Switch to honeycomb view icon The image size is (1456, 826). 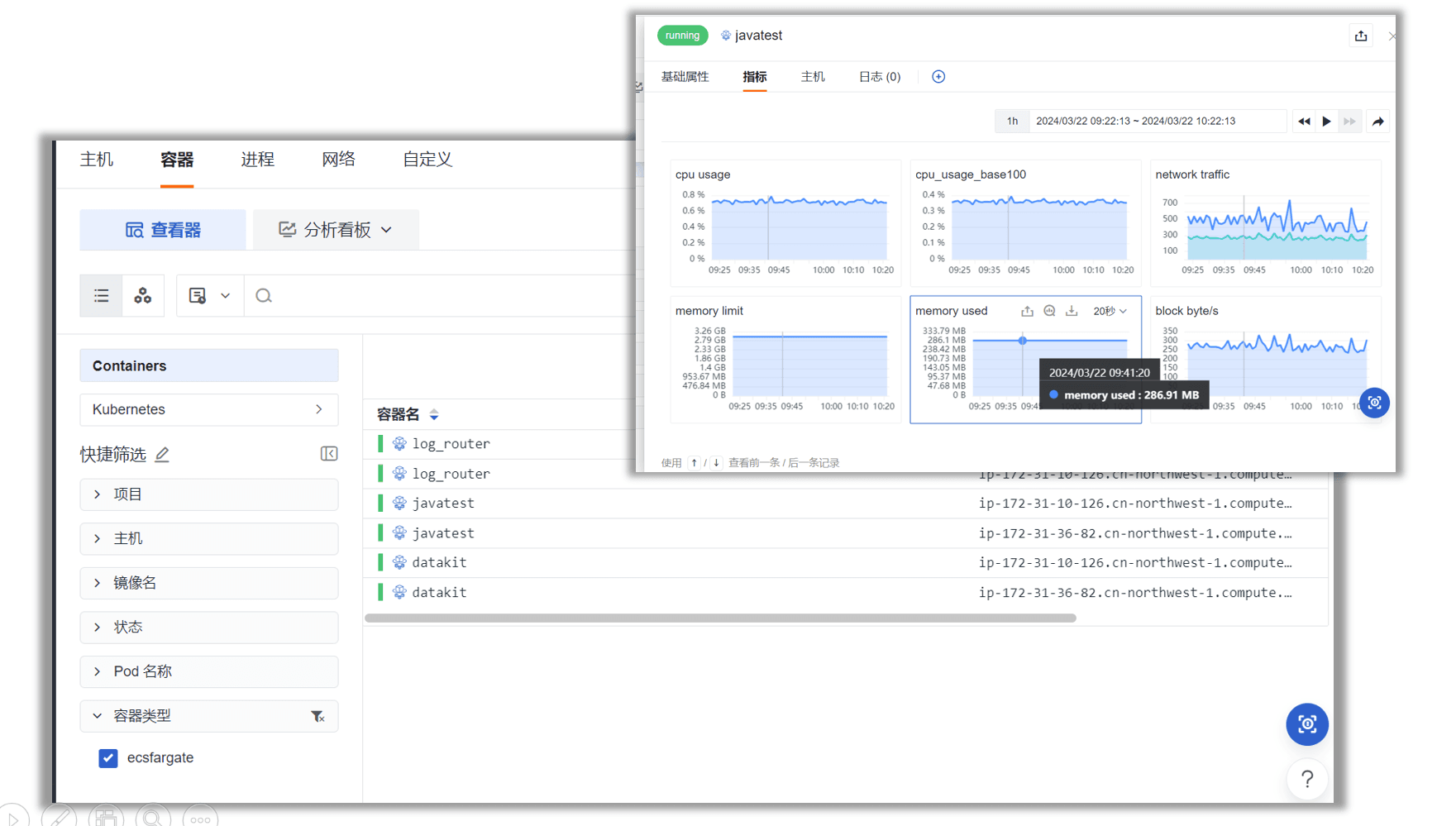pos(143,296)
